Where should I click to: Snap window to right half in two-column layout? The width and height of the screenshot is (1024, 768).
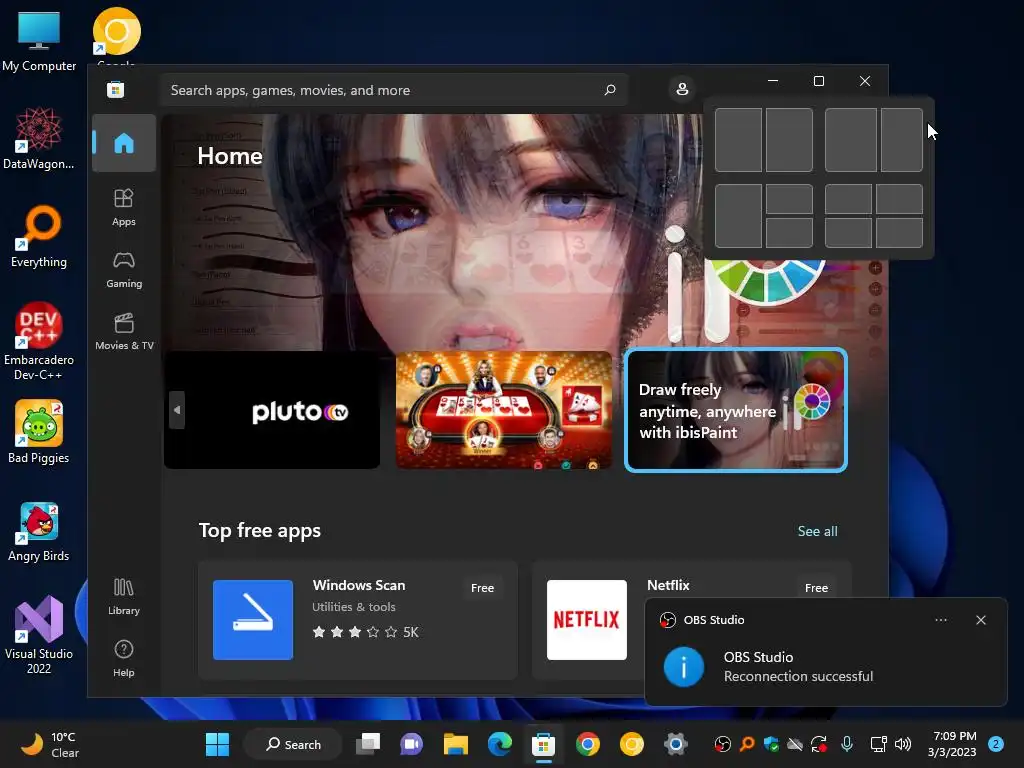click(789, 140)
